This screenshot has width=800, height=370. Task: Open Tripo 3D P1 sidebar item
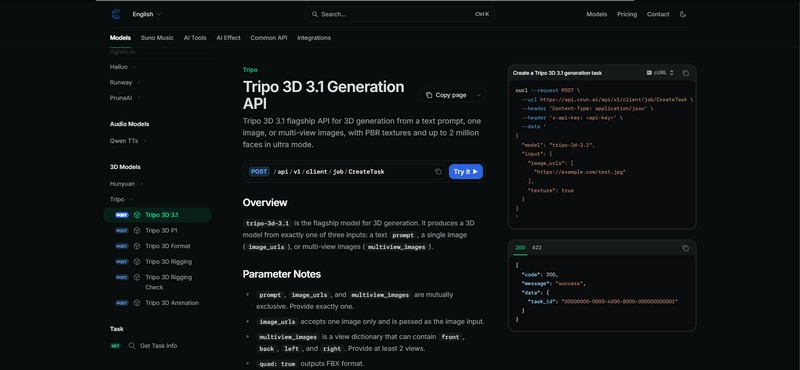pos(158,231)
